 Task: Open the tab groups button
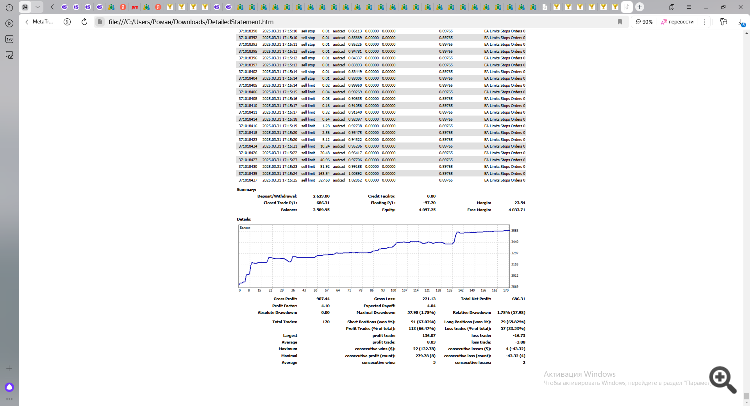coord(25,7)
